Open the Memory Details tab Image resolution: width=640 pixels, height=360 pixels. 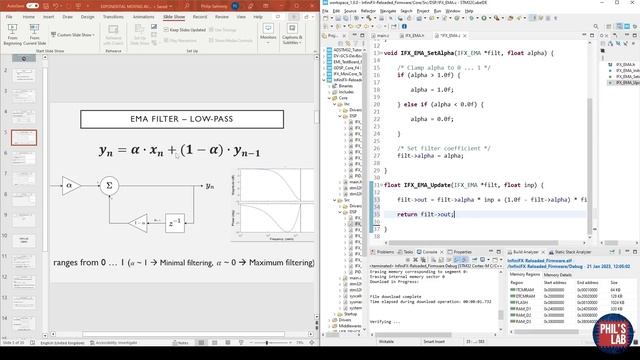(x=558, y=275)
